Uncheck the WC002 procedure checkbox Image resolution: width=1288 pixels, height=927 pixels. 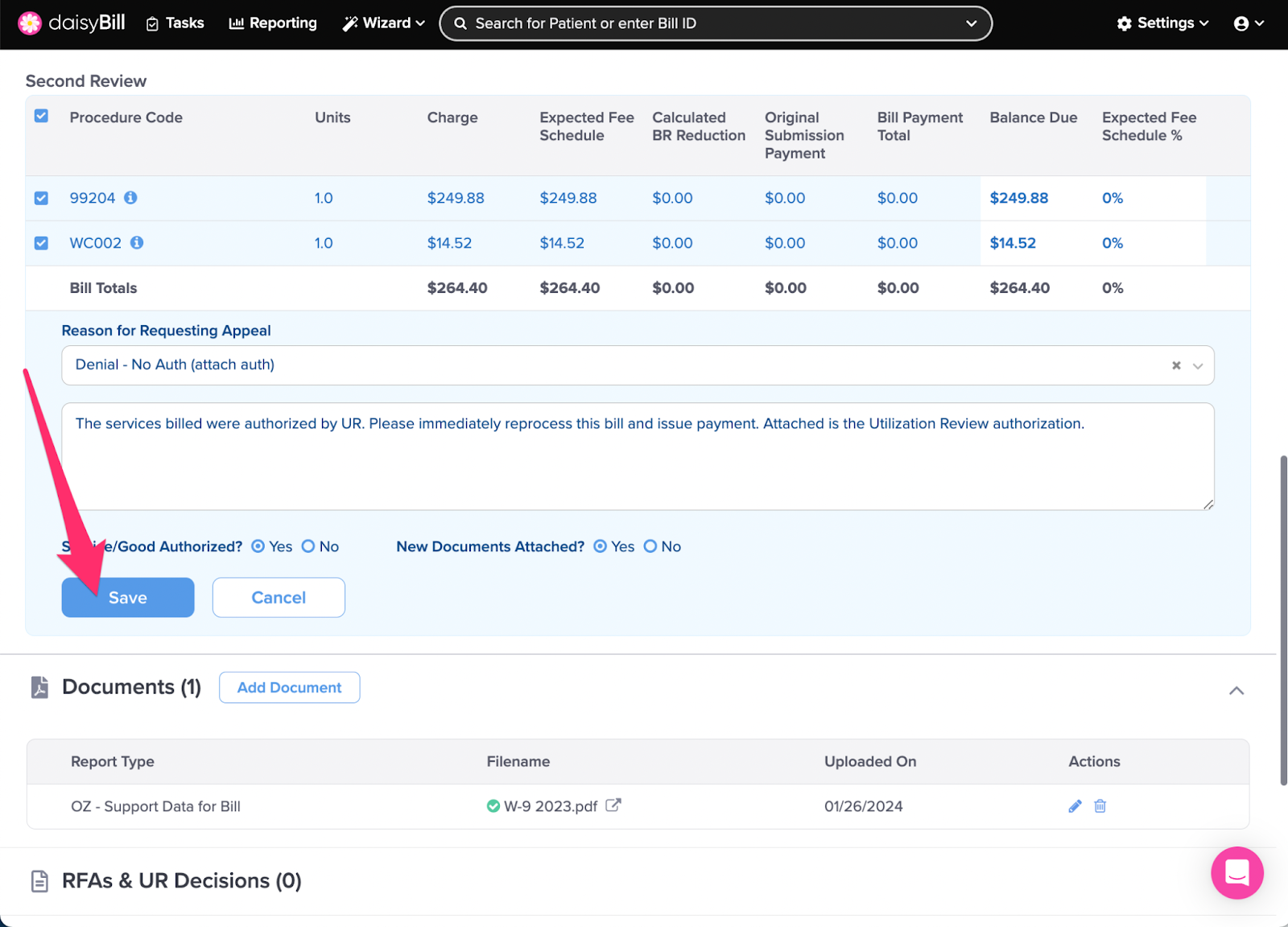click(41, 243)
